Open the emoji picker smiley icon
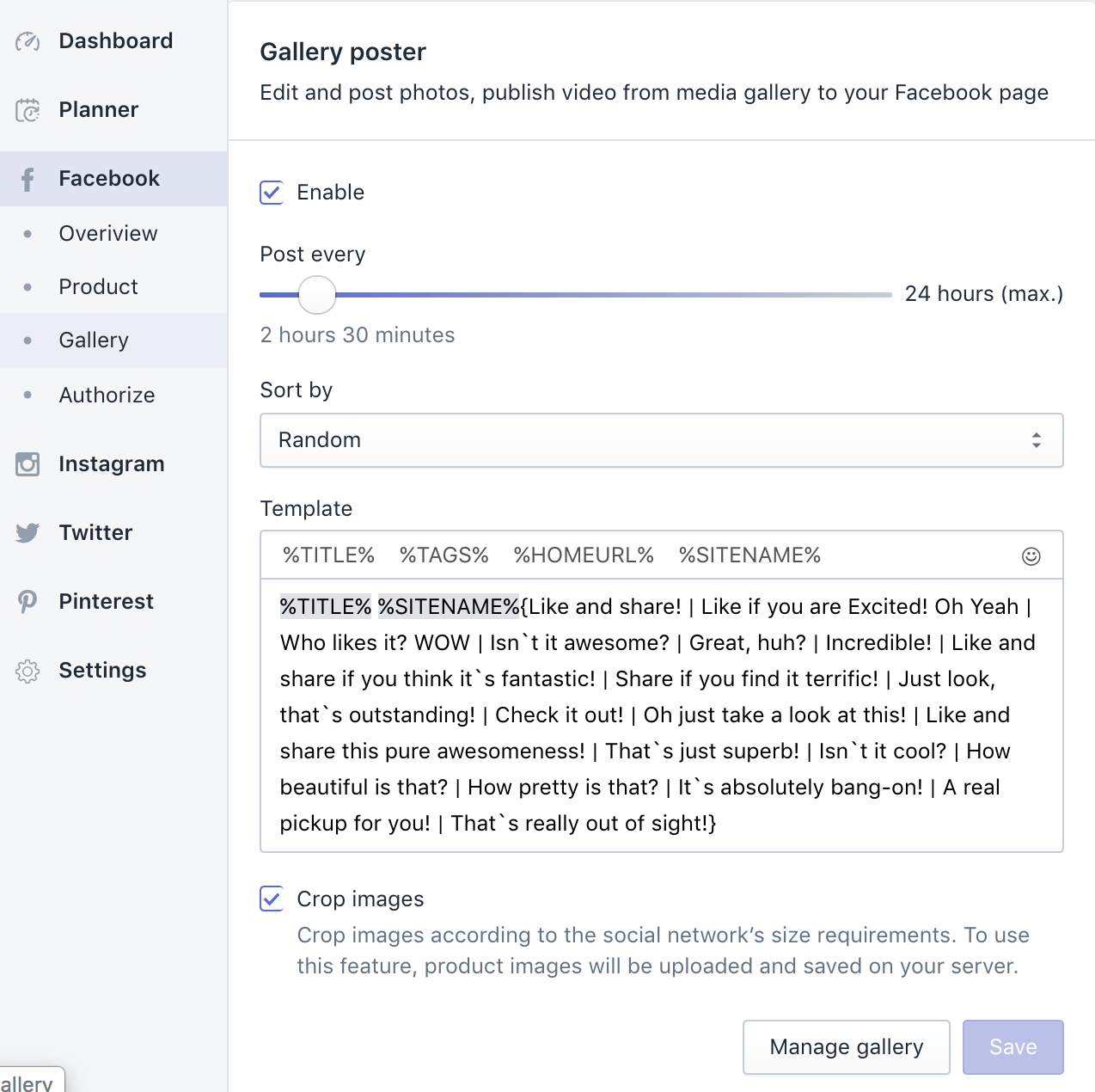Image resolution: width=1095 pixels, height=1092 pixels. [1031, 556]
